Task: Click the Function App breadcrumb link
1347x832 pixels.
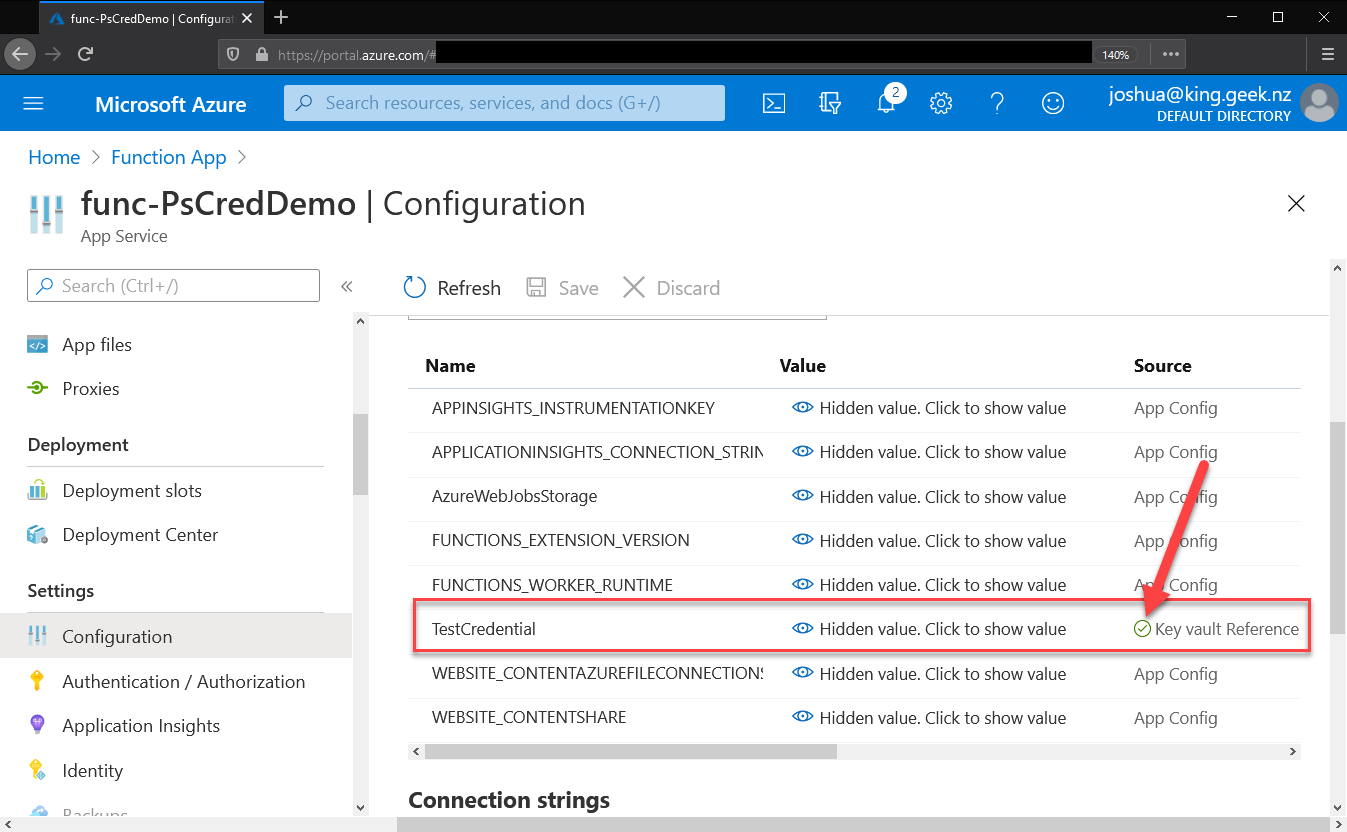Action: pyautogui.click(x=169, y=157)
